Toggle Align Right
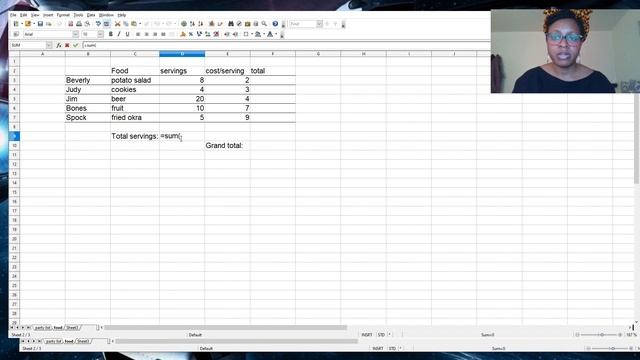This screenshot has width=640, height=360. tap(155, 34)
